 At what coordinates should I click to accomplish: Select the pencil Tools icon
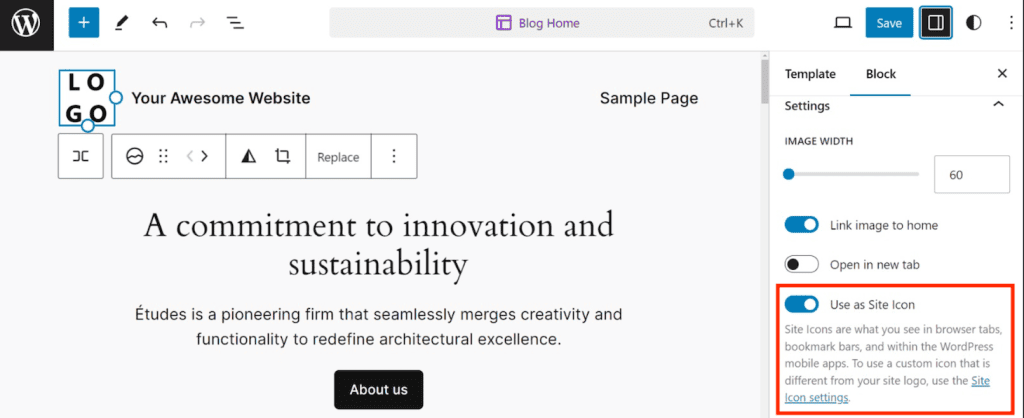click(x=122, y=23)
